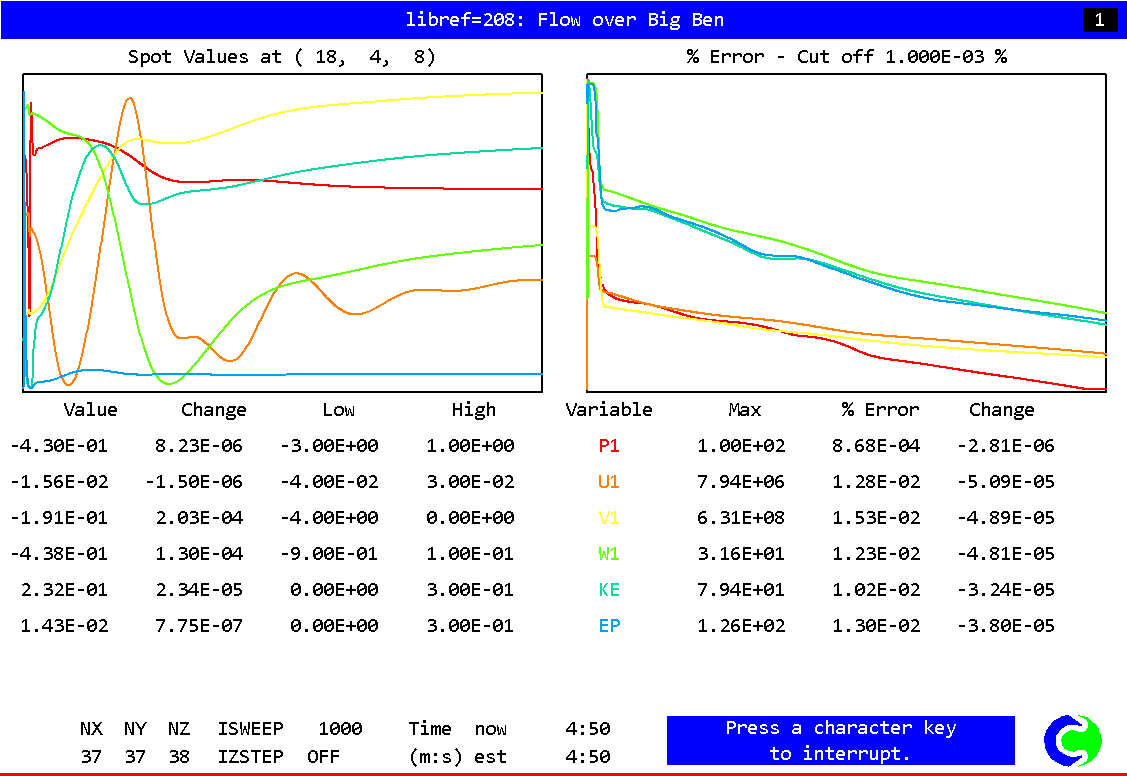Screen dimensions: 1127x776
Task: Click the 'High' column header
Action: click(473, 410)
